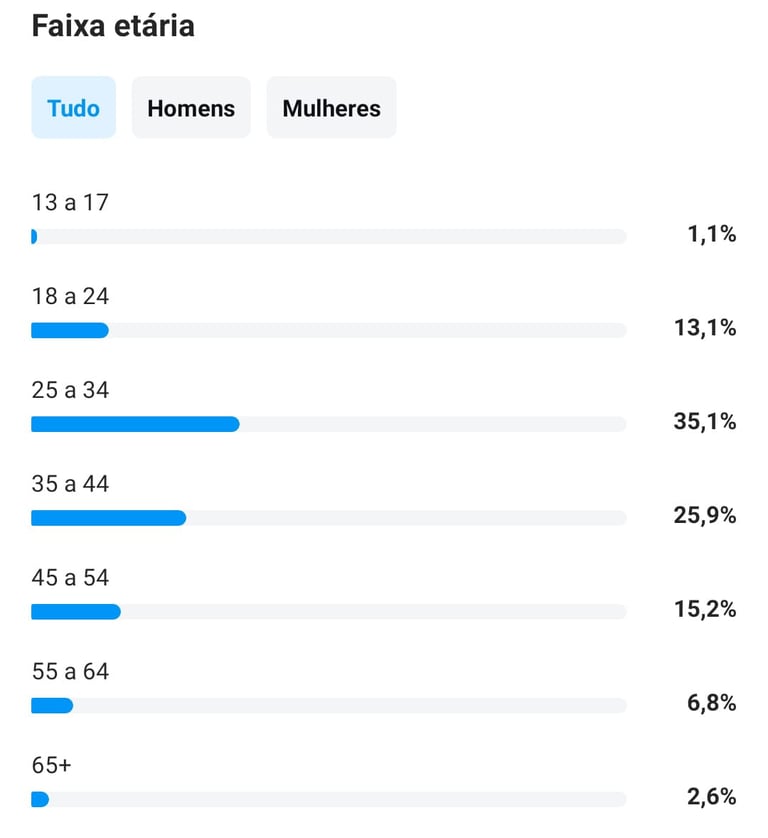Select the 13 a 17 age label
Viewport: 768px width, 838px height.
click(70, 203)
